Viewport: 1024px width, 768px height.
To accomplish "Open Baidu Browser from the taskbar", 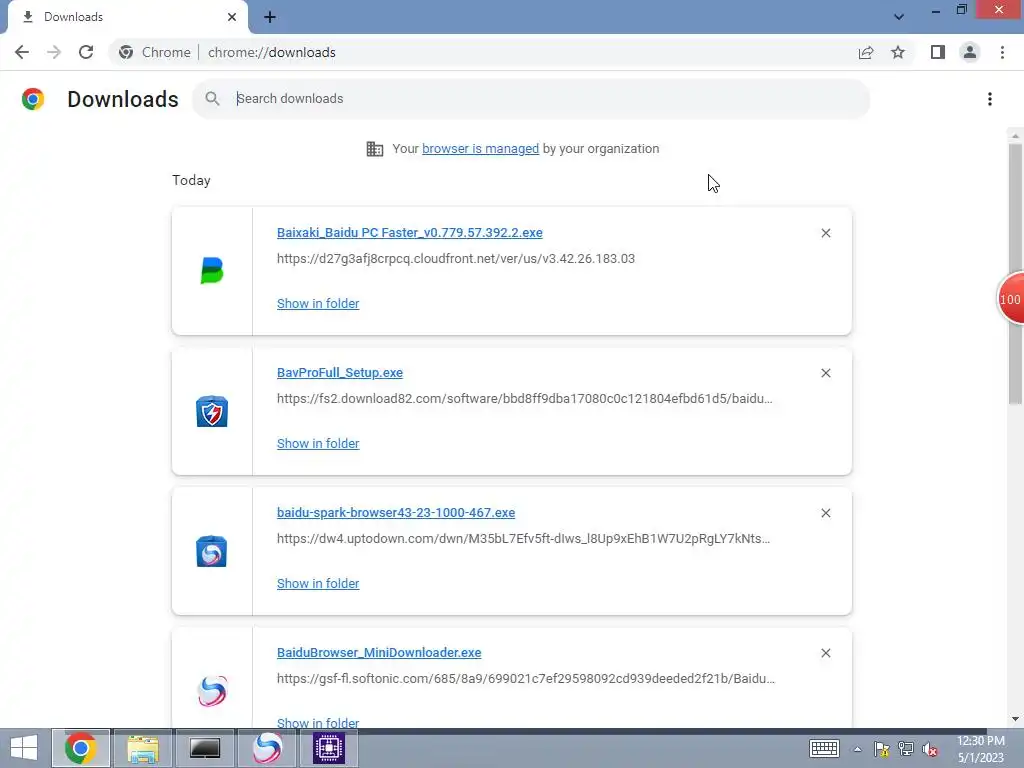I will pos(267,748).
